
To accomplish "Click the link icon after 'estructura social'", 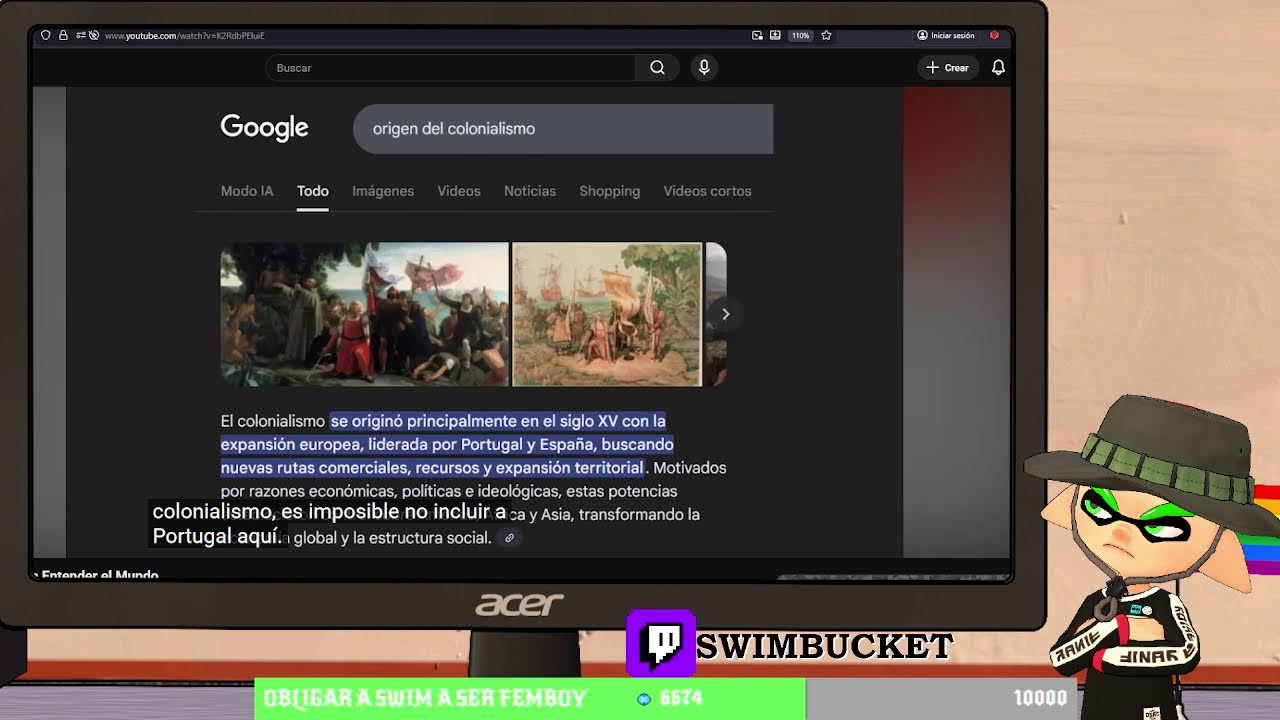I will [x=509, y=538].
